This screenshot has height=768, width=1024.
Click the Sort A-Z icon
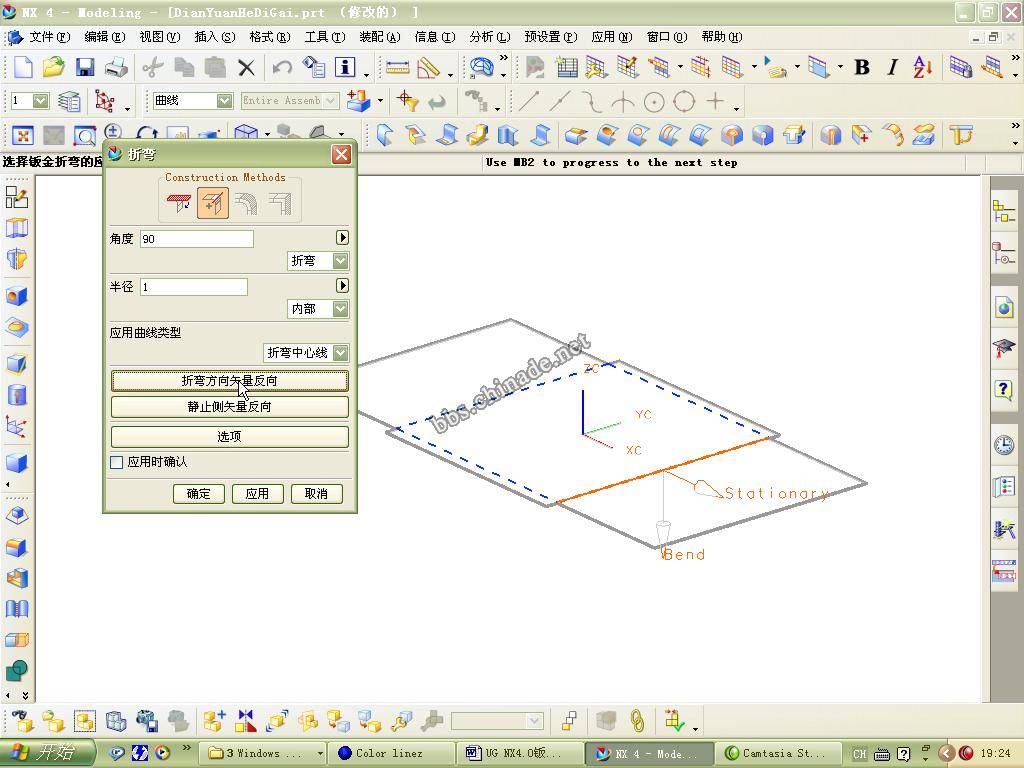922,68
